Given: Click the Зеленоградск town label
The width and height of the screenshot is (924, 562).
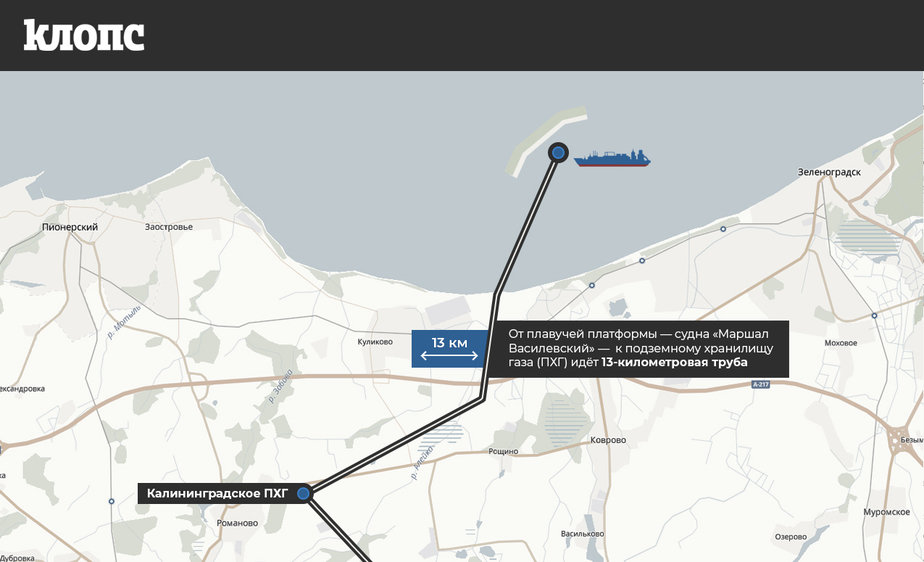Looking at the screenshot, I should 829,172.
